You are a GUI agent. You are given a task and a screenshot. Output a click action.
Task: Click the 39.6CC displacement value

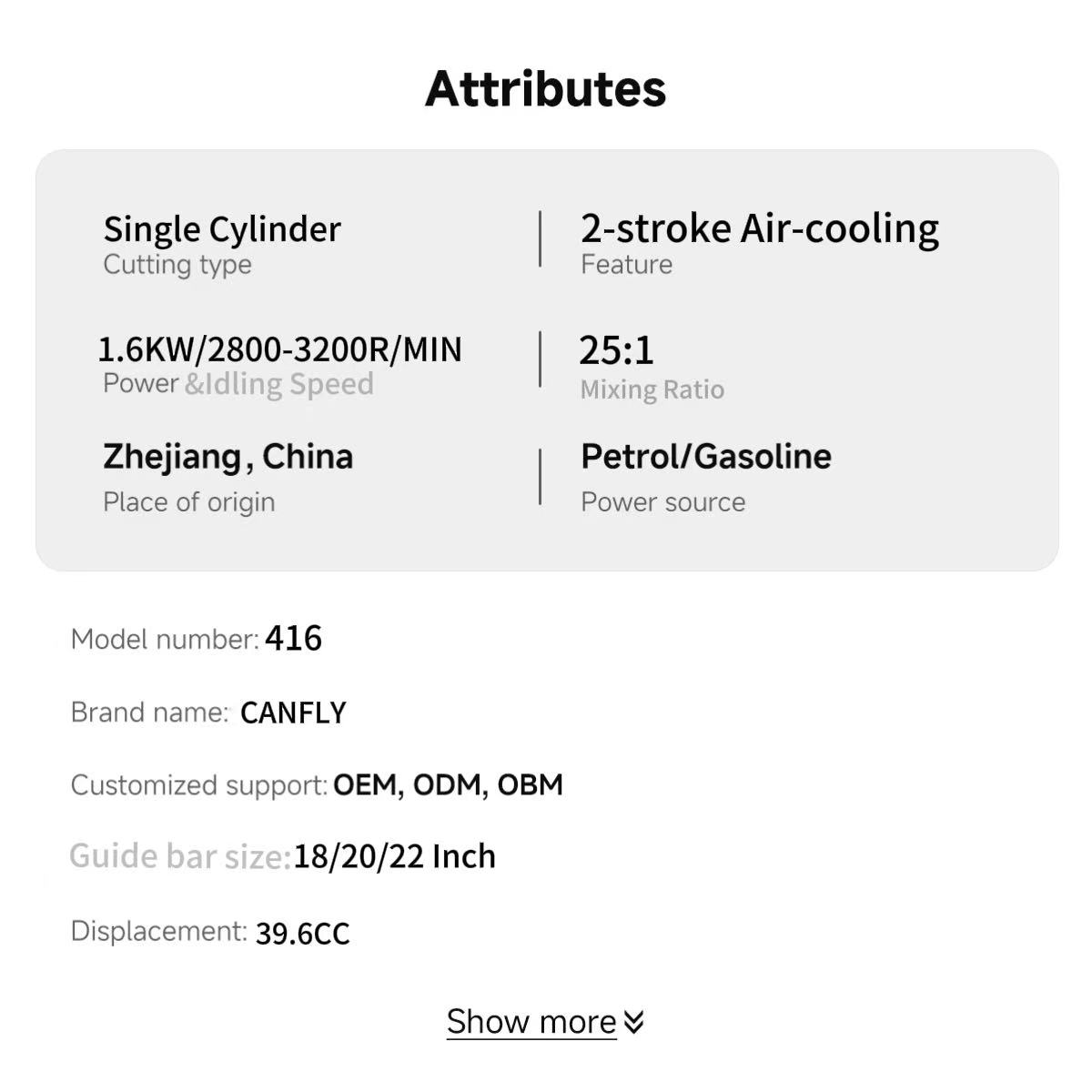click(x=303, y=934)
